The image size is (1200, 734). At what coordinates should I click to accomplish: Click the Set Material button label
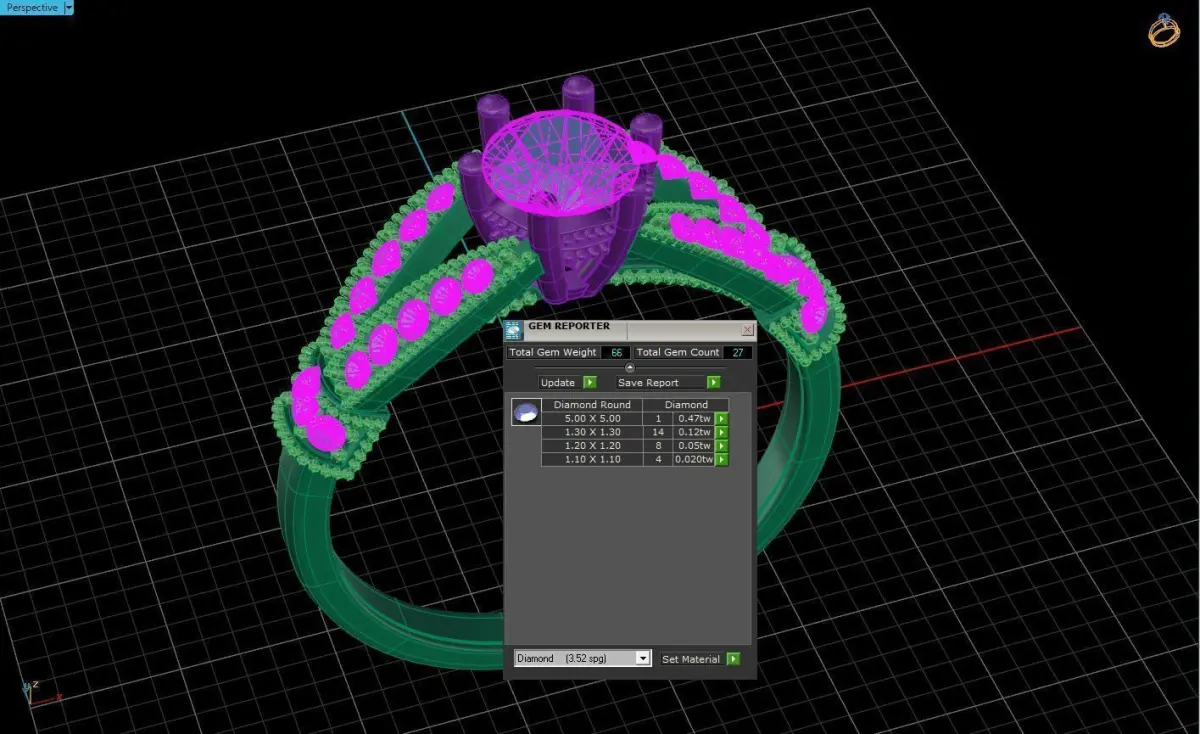pyautogui.click(x=691, y=659)
